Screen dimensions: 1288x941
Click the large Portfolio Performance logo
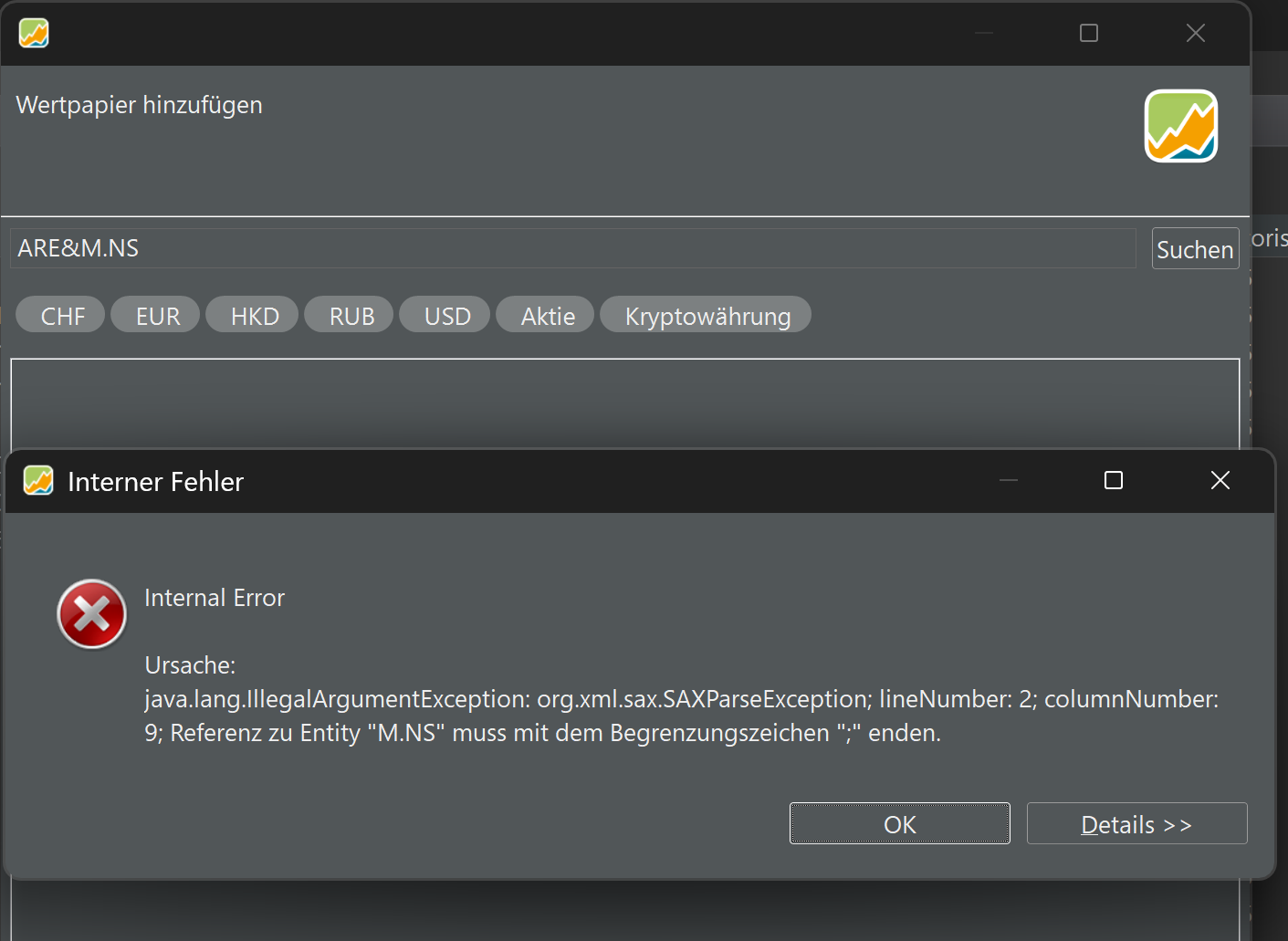coord(1181,126)
